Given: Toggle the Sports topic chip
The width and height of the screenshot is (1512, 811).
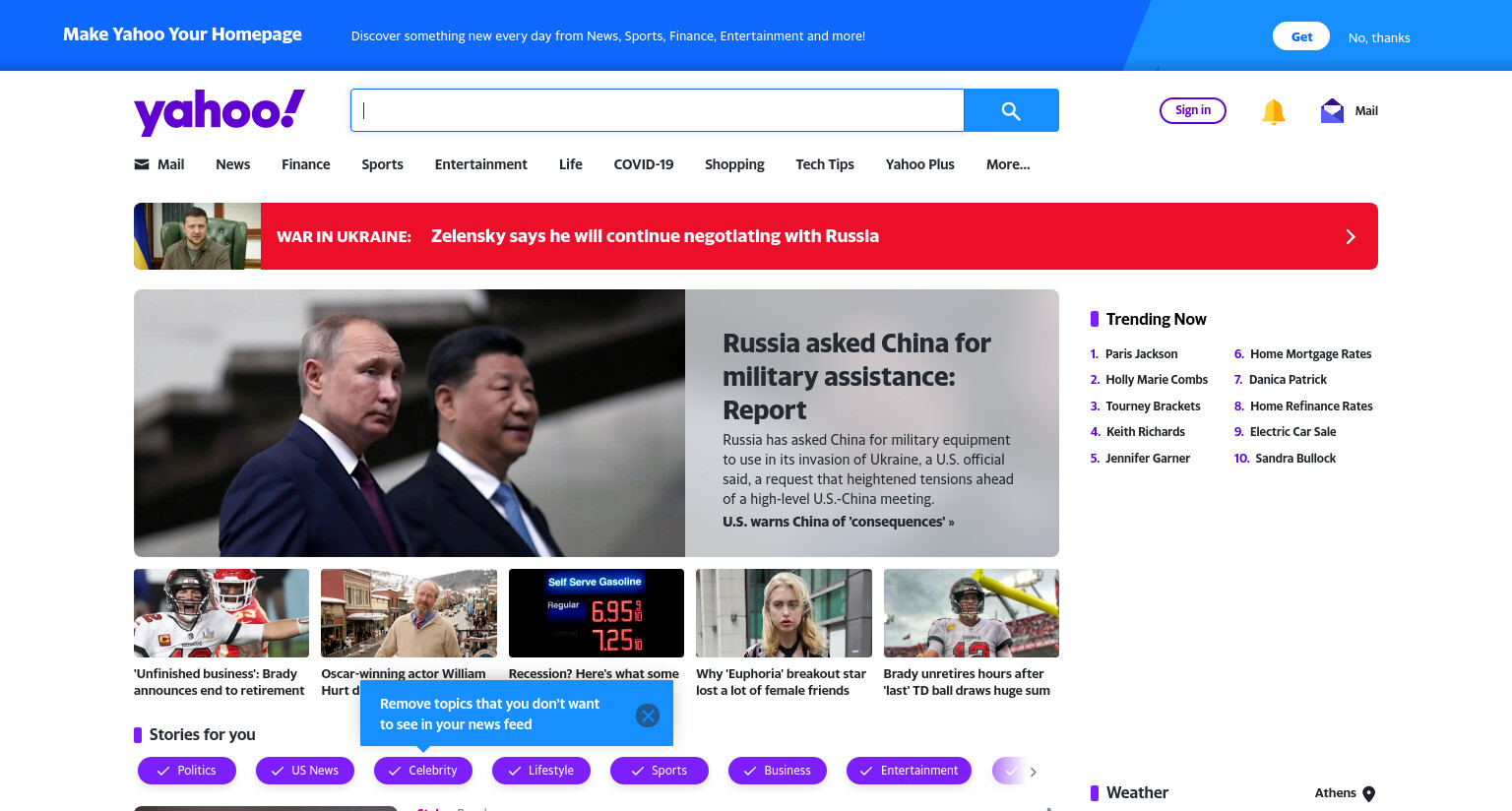Looking at the screenshot, I should pyautogui.click(x=660, y=771).
